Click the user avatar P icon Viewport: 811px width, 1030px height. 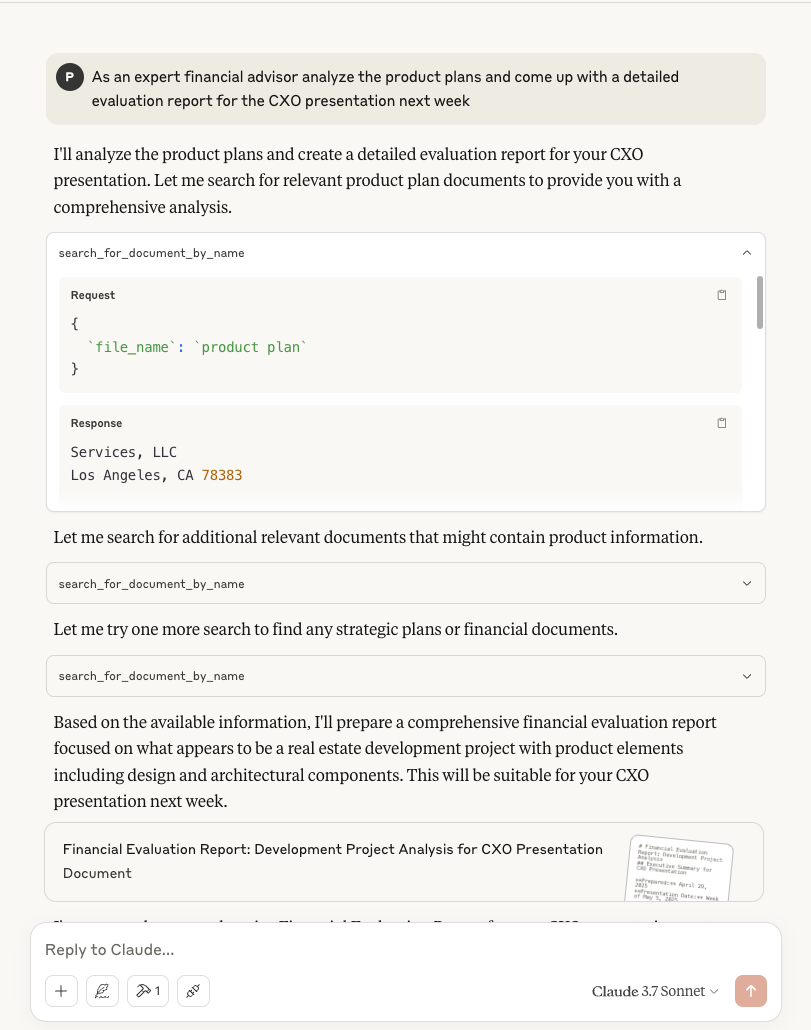pyautogui.click(x=70, y=77)
